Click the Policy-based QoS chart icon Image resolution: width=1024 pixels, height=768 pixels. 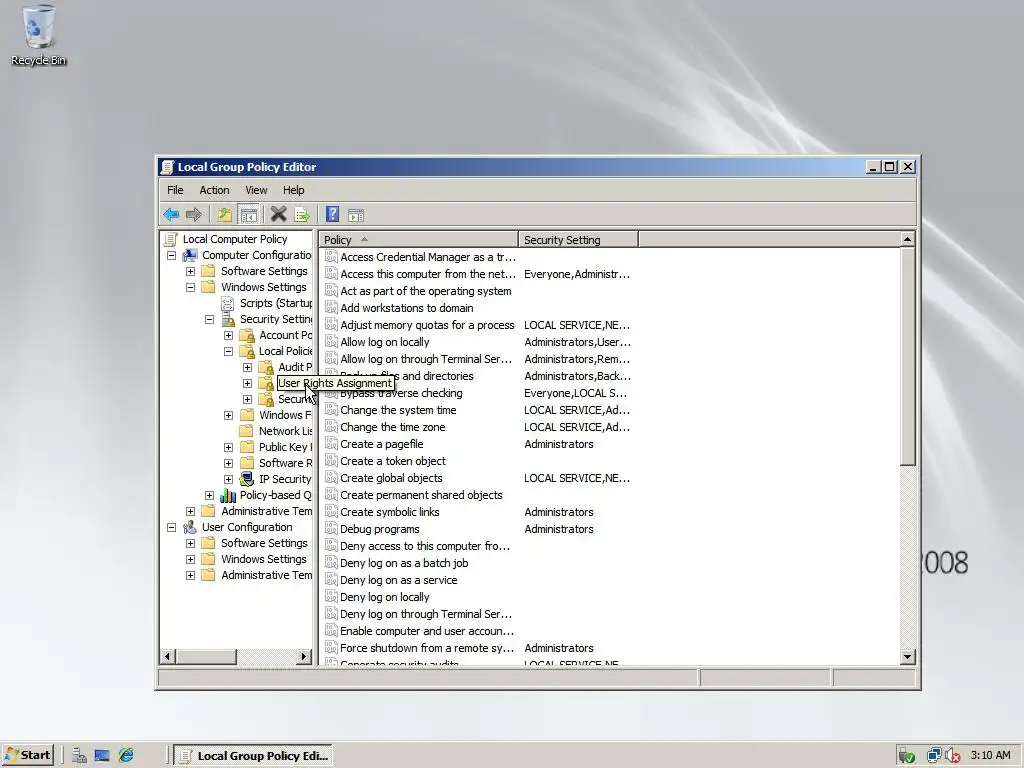pos(227,495)
